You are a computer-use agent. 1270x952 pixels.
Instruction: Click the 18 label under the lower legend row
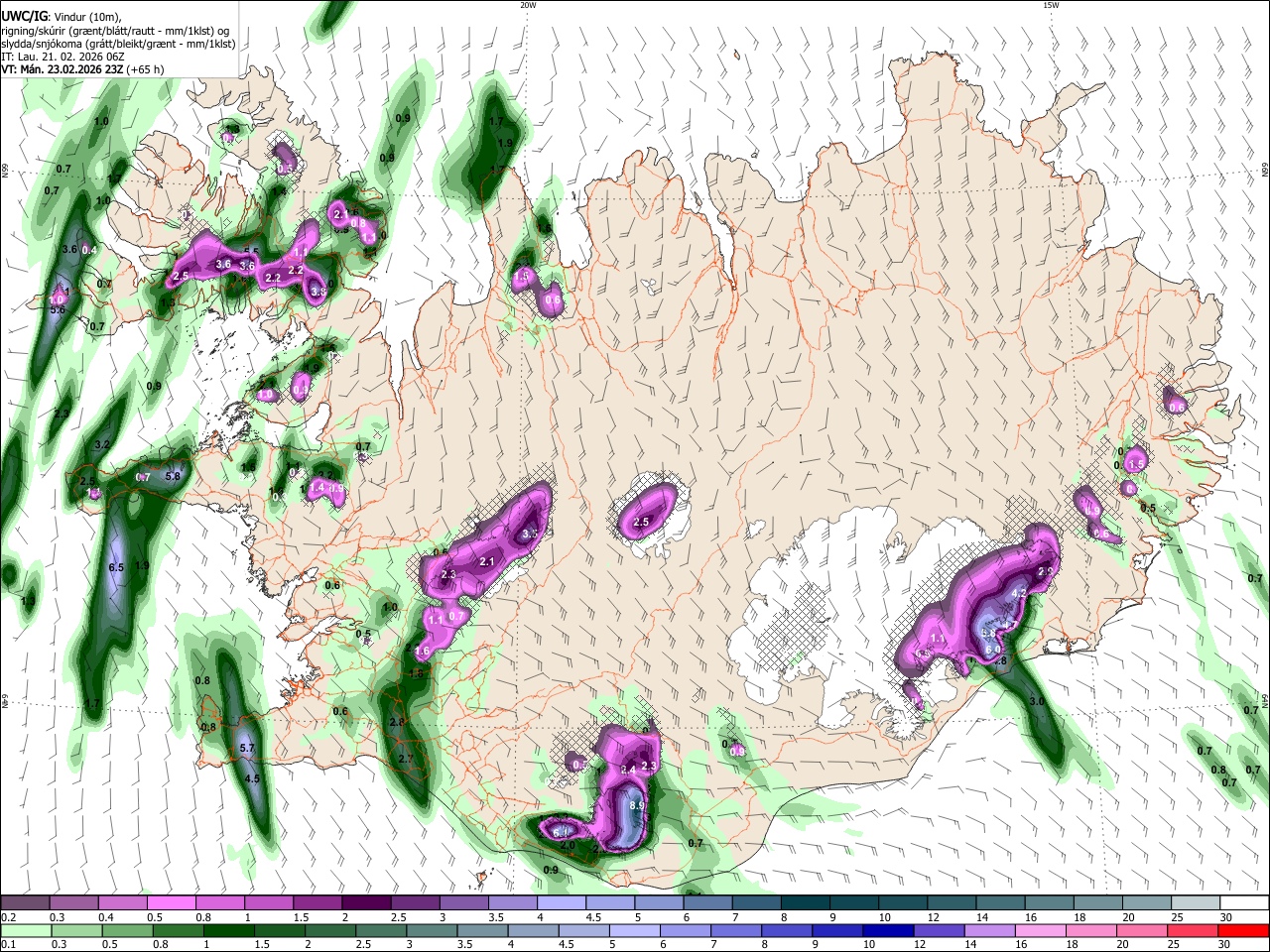click(x=1075, y=945)
